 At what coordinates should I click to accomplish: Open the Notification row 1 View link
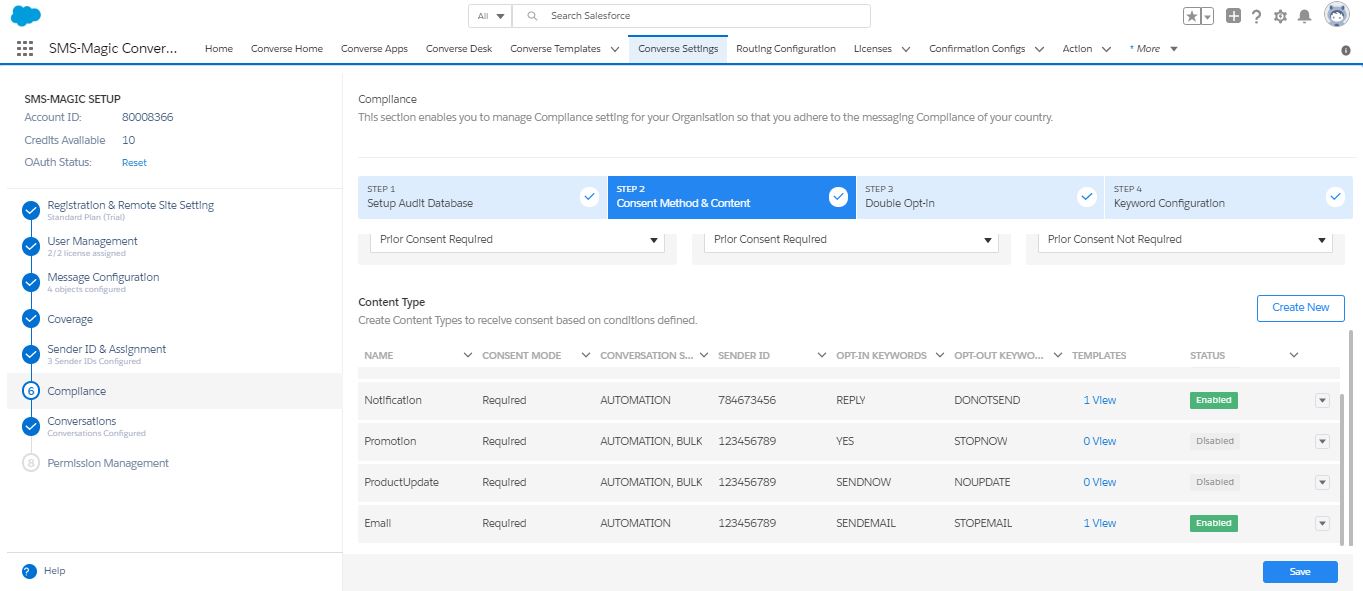(x=1099, y=400)
